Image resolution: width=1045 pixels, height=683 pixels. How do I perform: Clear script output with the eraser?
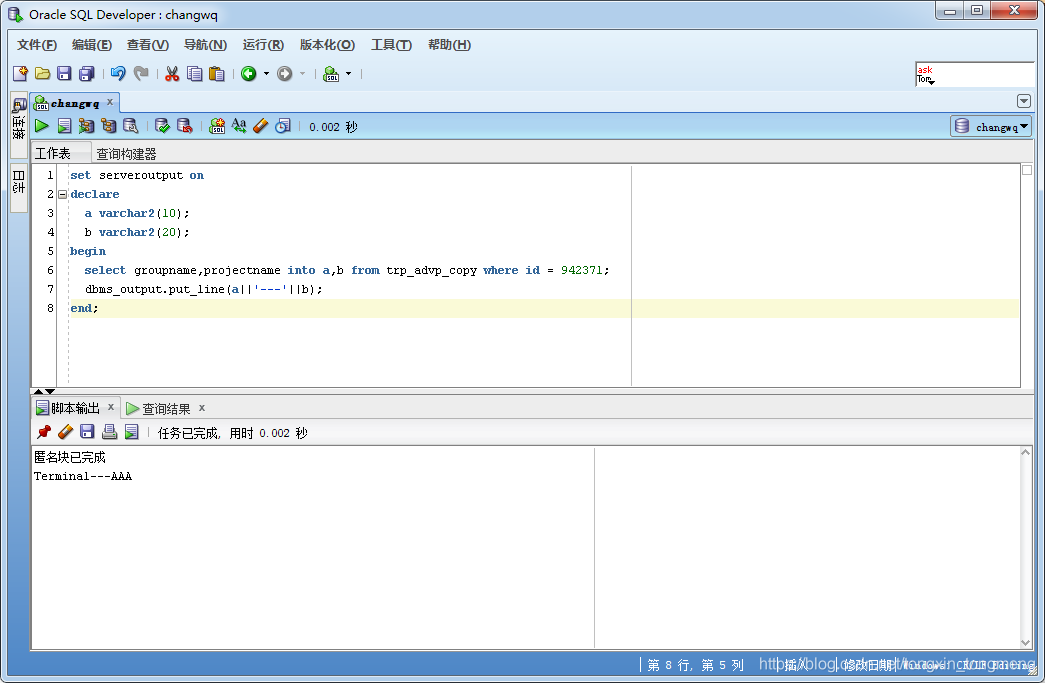click(x=65, y=432)
